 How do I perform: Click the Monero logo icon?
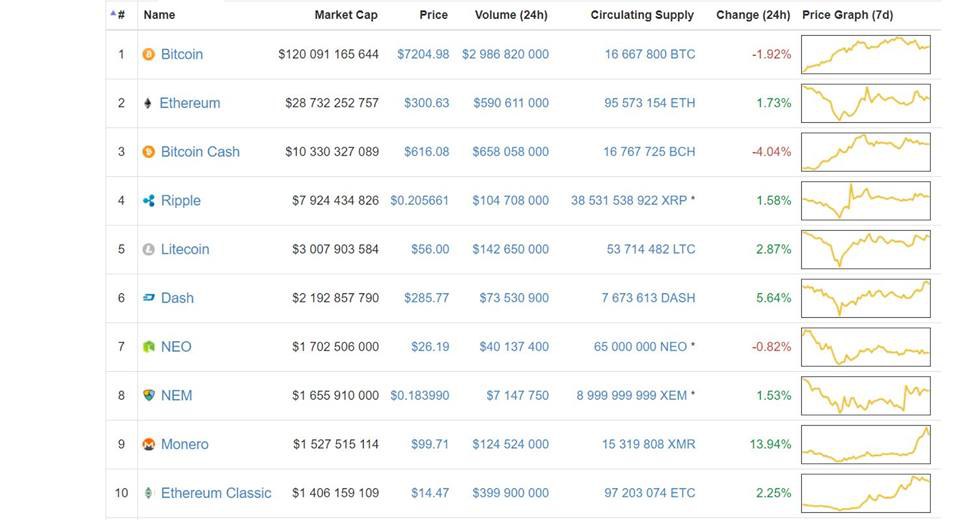pos(148,444)
